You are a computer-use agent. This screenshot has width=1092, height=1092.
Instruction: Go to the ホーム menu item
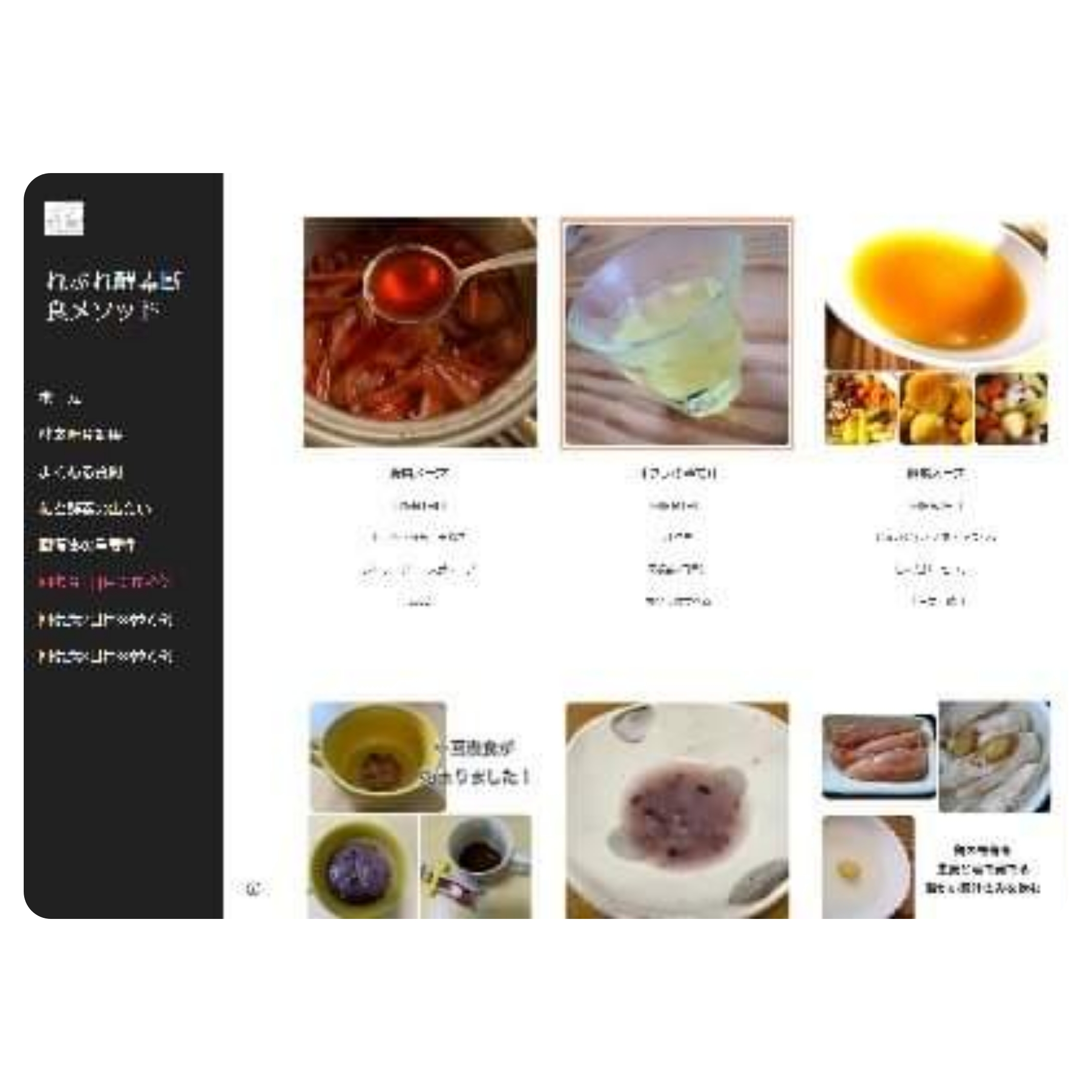[x=60, y=398]
